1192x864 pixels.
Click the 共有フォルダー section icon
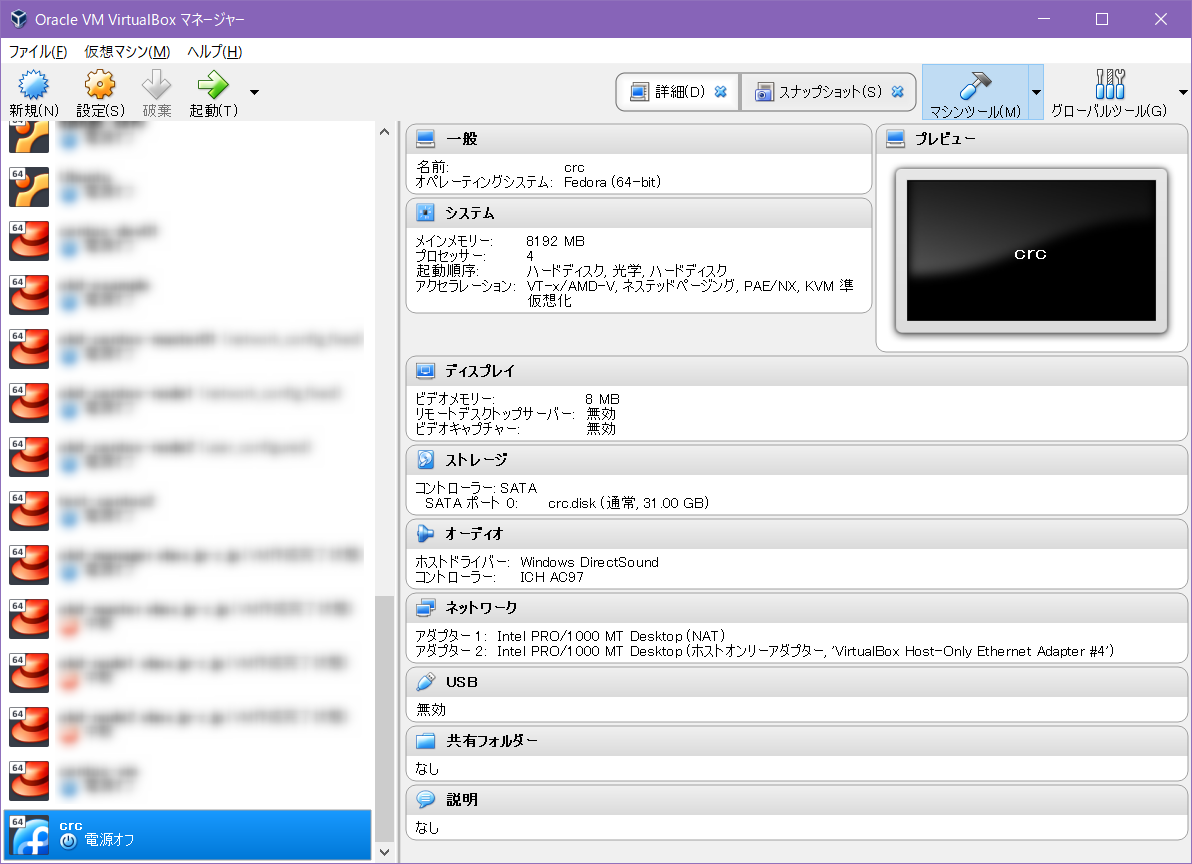pyautogui.click(x=424, y=741)
